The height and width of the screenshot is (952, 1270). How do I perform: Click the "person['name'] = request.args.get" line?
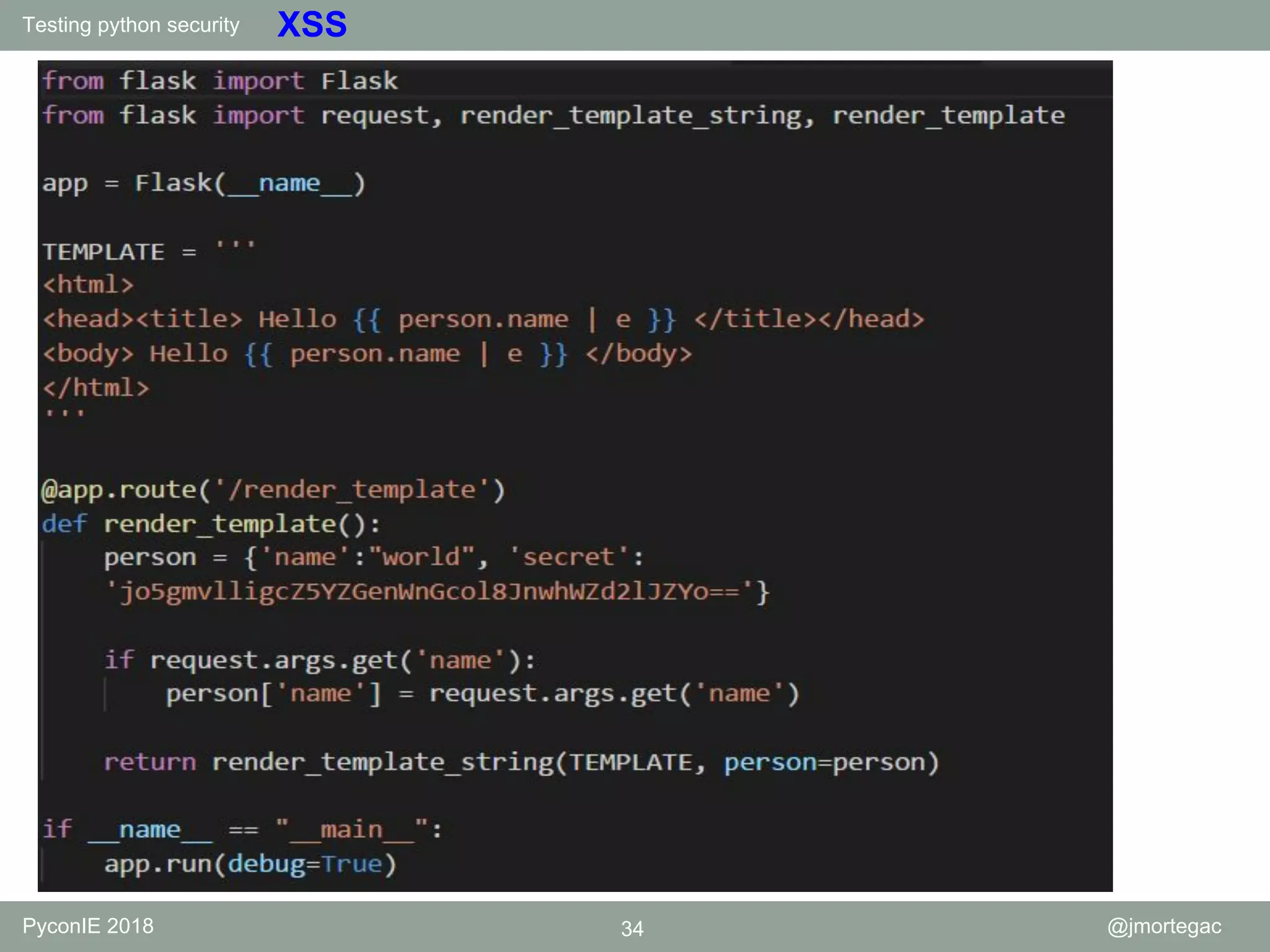click(x=482, y=694)
